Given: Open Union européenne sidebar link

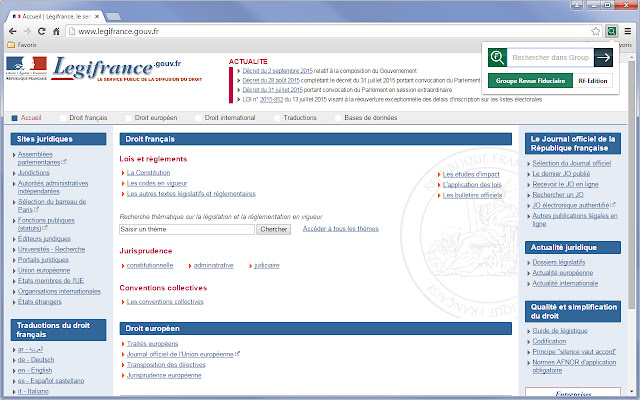Looking at the screenshot, I should (x=44, y=270).
